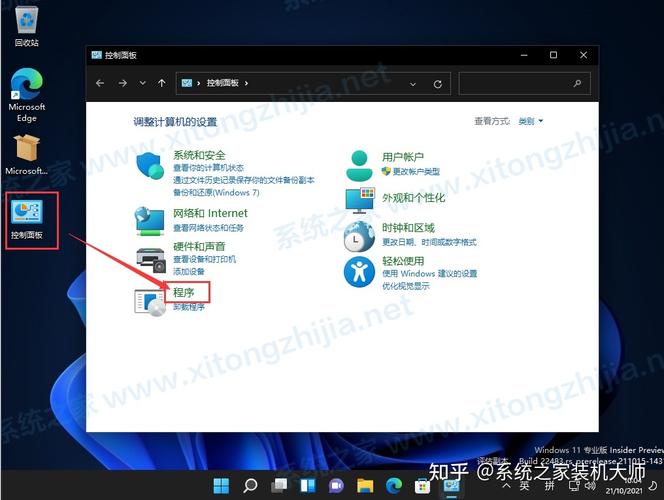
Task: Click the 硬件和声音 printer icon
Action: pyautogui.click(x=151, y=261)
